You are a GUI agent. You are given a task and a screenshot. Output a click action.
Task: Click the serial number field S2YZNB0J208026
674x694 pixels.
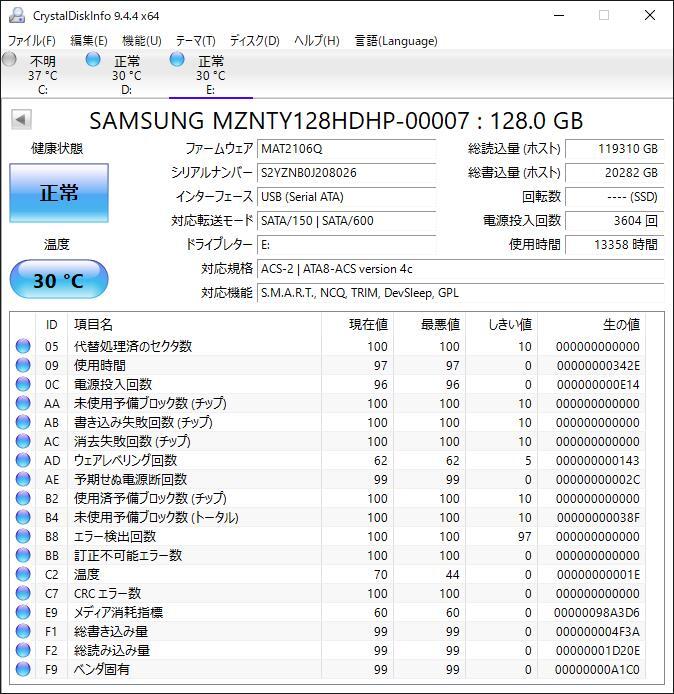(x=347, y=173)
